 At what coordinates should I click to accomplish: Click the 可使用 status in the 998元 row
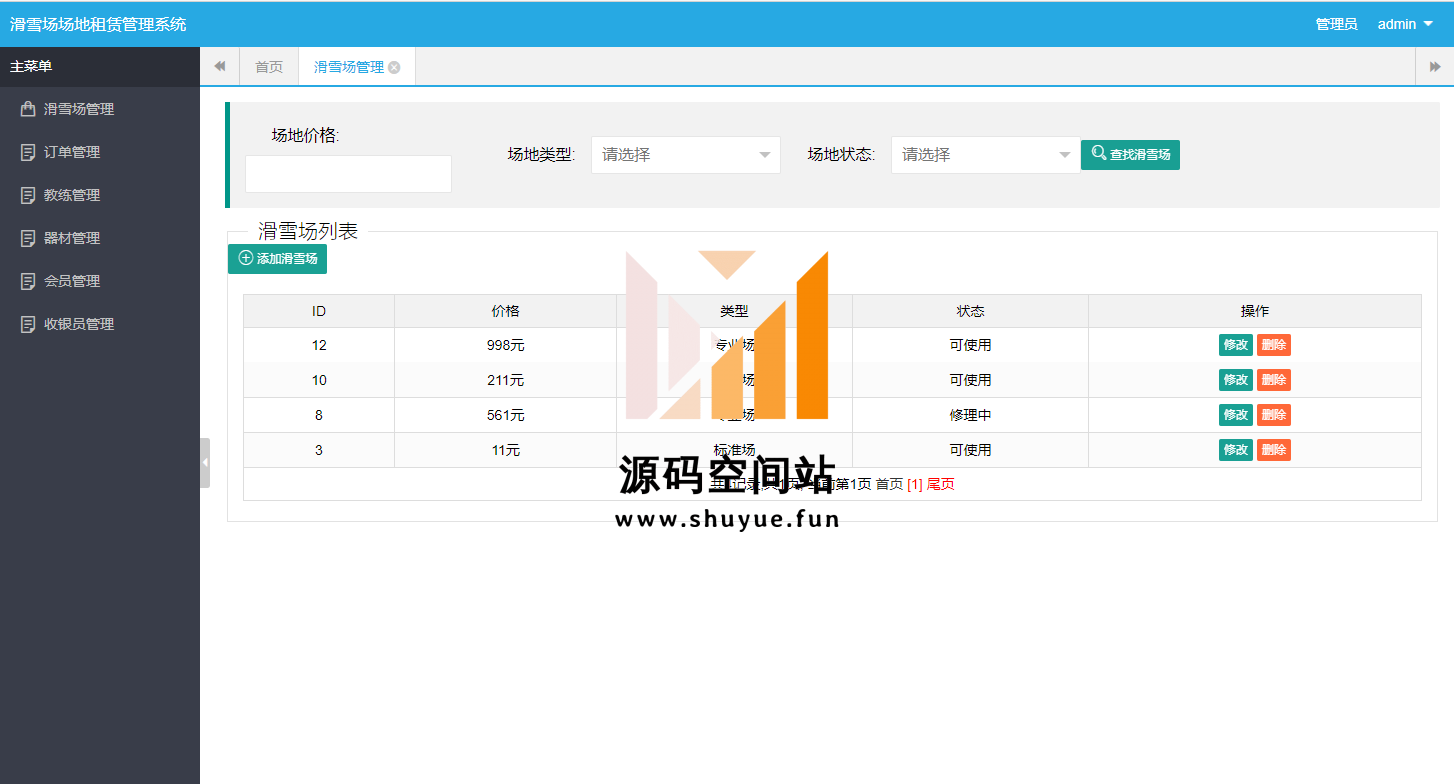[970, 345]
